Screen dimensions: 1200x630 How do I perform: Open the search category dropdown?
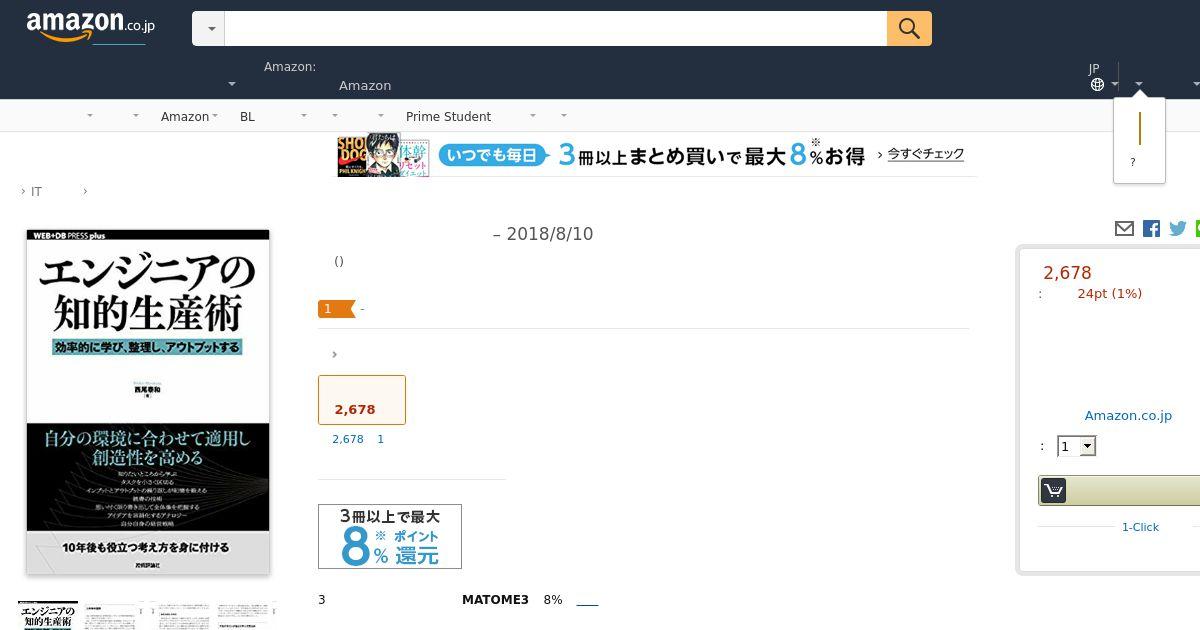pos(209,28)
